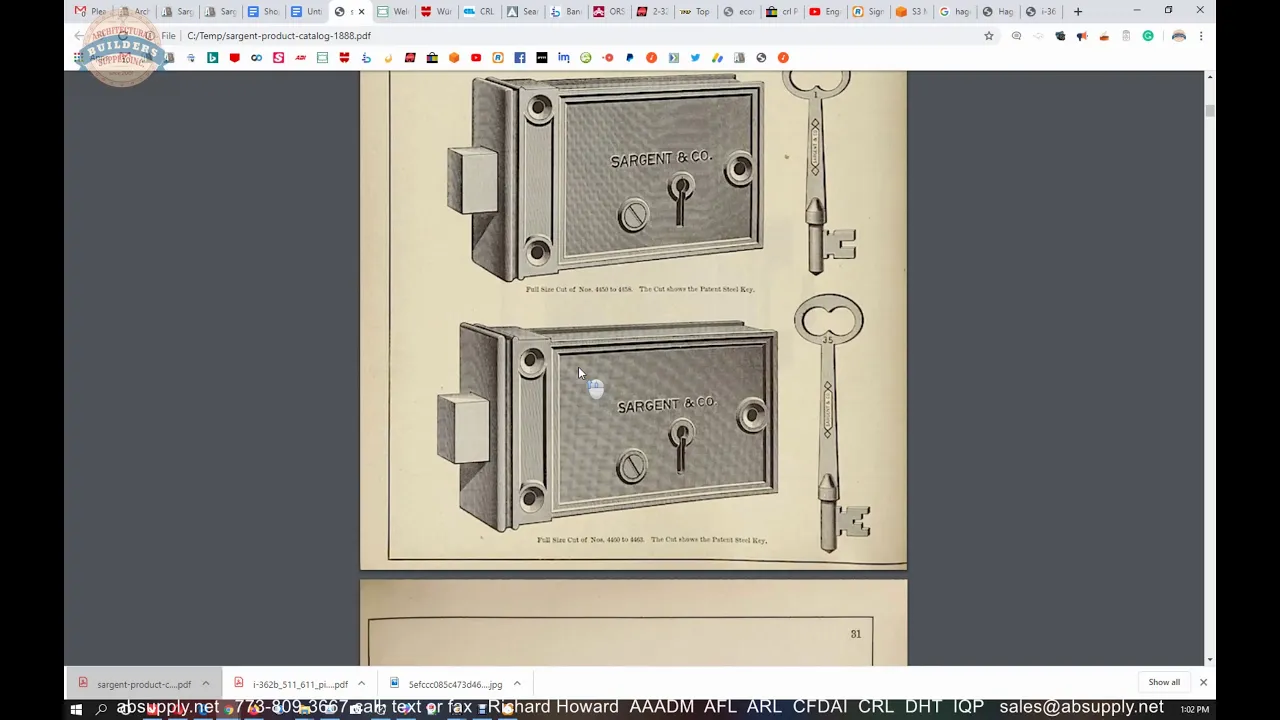Close the current PDF browser tab
Screen dimensions: 1280x720
click(x=361, y=12)
